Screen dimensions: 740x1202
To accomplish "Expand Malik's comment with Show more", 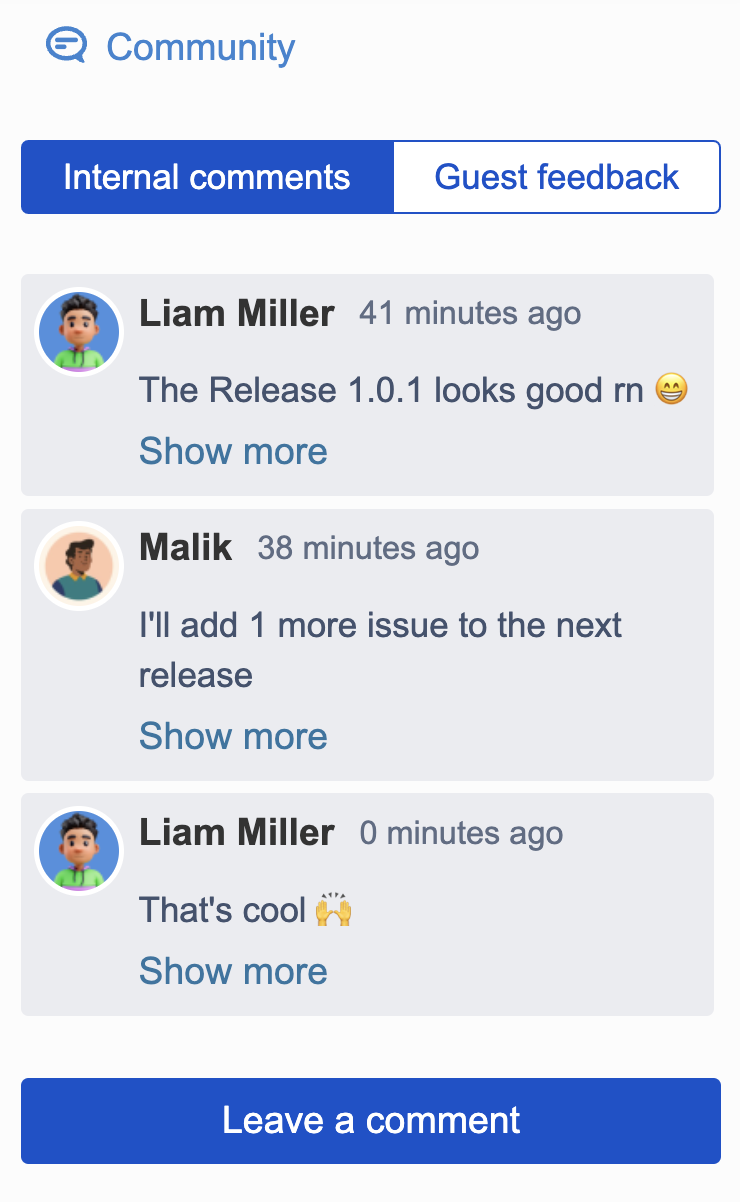I will point(233,736).
